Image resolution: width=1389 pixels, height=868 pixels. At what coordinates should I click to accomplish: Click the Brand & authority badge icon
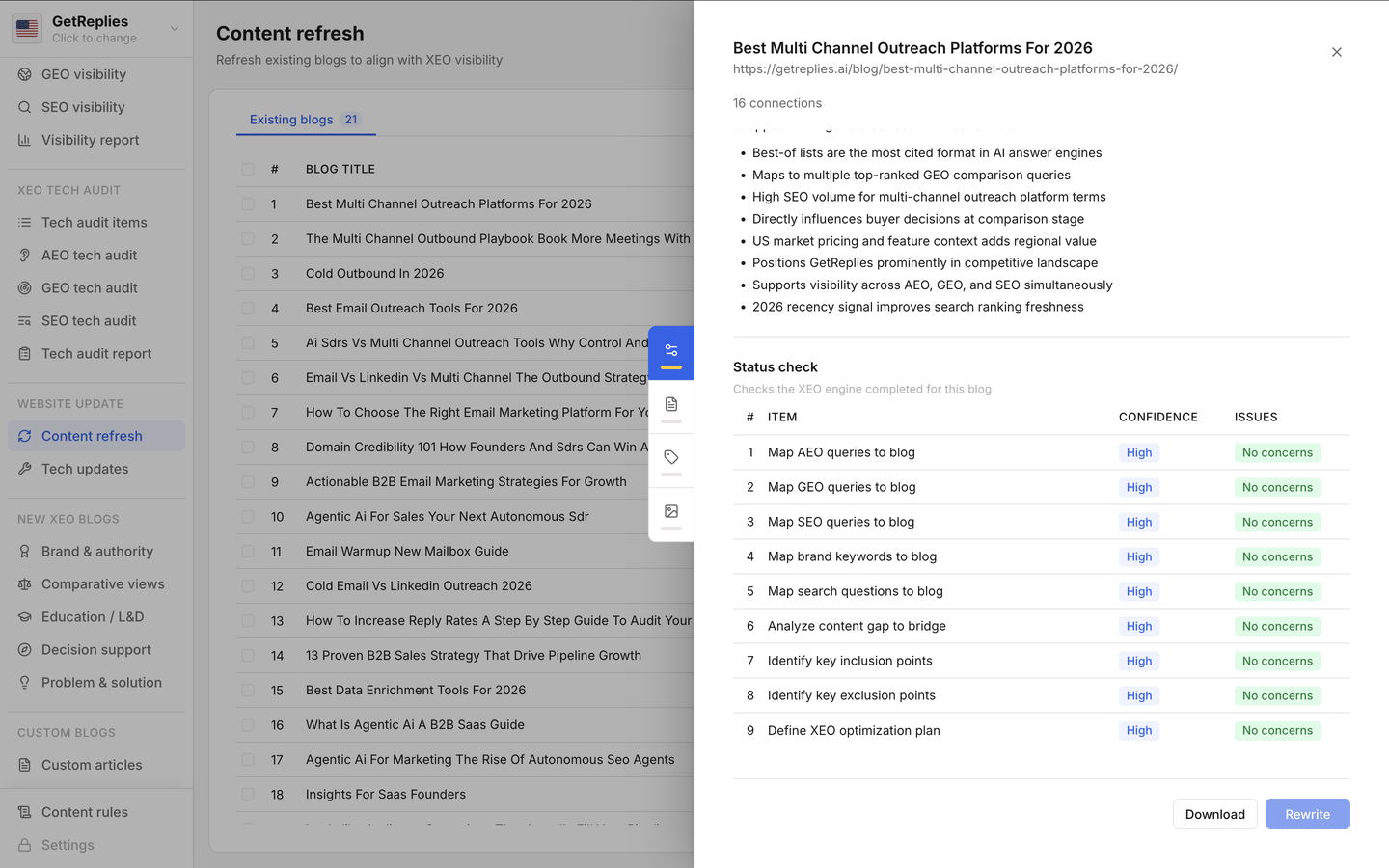tap(25, 552)
